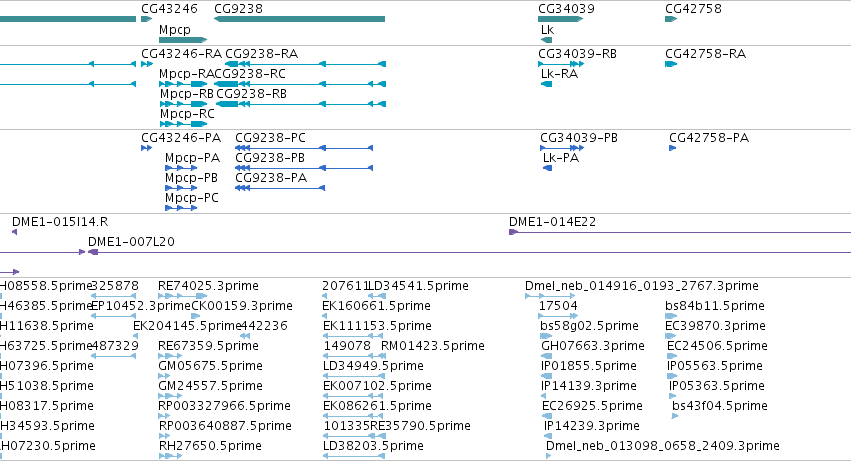The image size is (851, 461).
Task: Select clone DME1-007L20
Action: tap(131, 242)
